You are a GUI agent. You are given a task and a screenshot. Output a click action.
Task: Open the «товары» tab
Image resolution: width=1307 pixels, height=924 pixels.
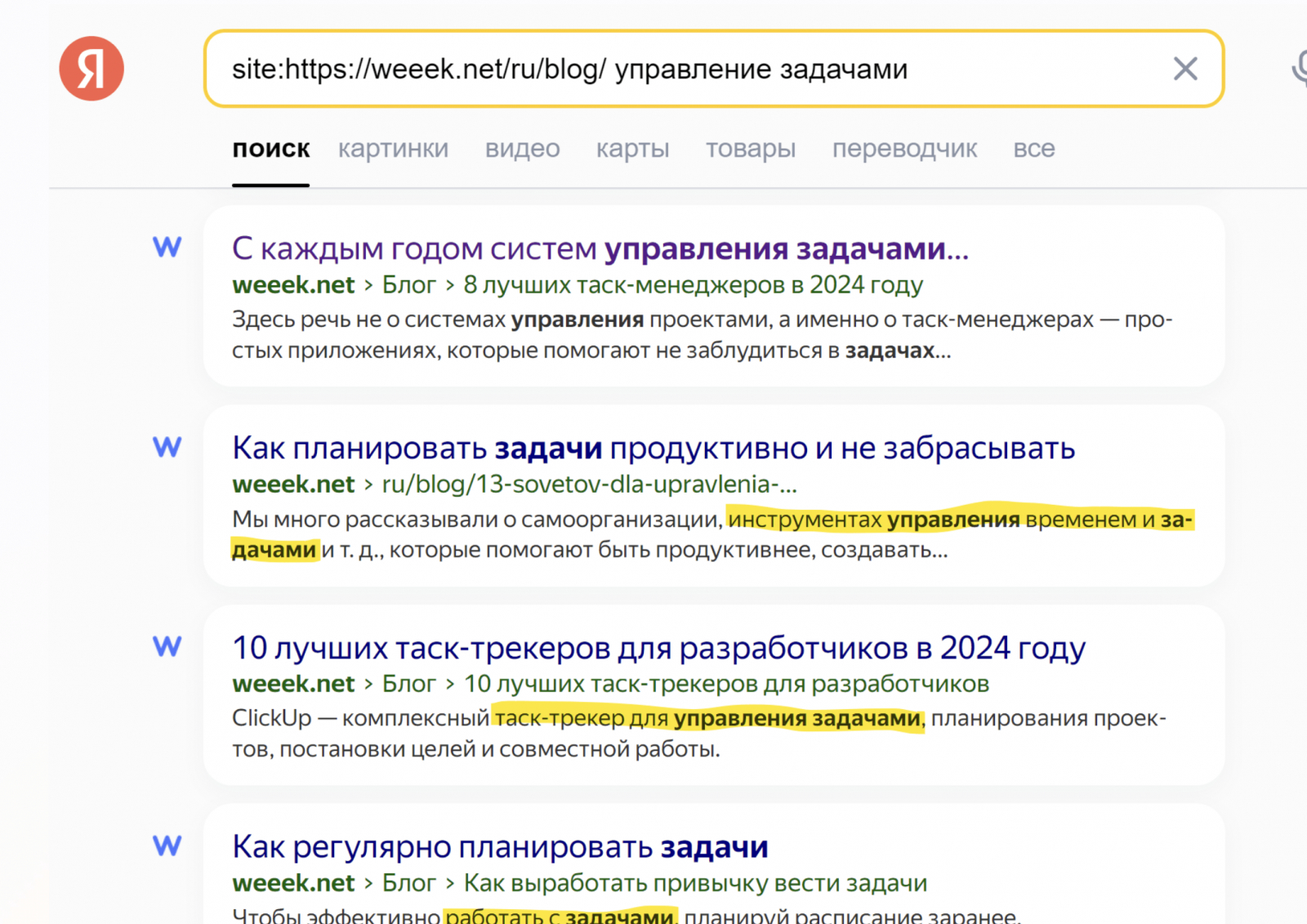[751, 149]
